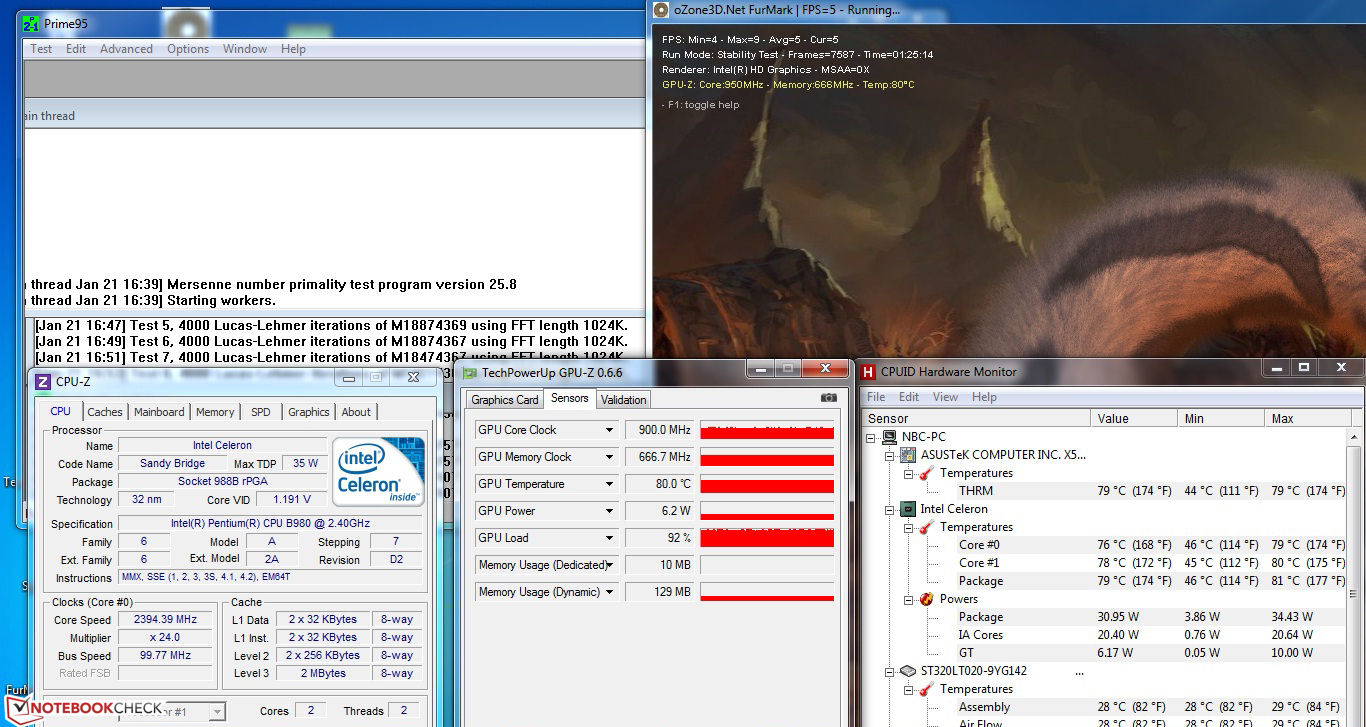
Task: Click thermometer icon beside ST320LT020 Temperatures
Action: pos(926,689)
